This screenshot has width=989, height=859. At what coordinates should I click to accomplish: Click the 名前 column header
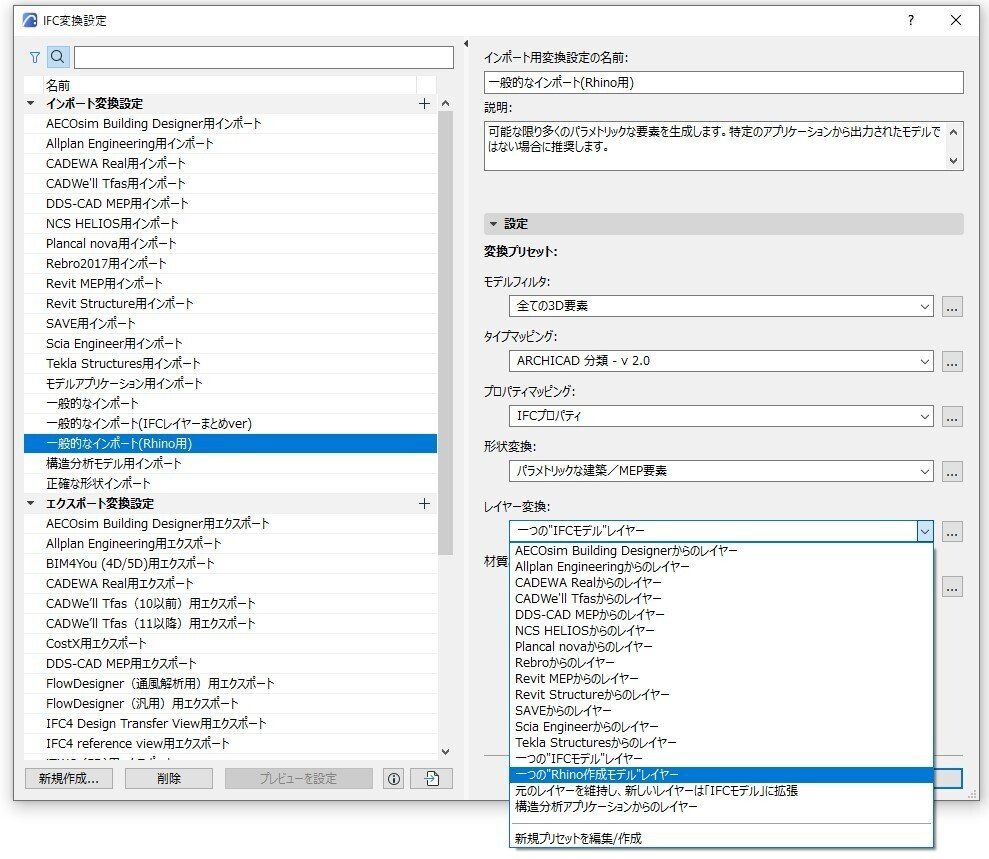click(x=230, y=85)
